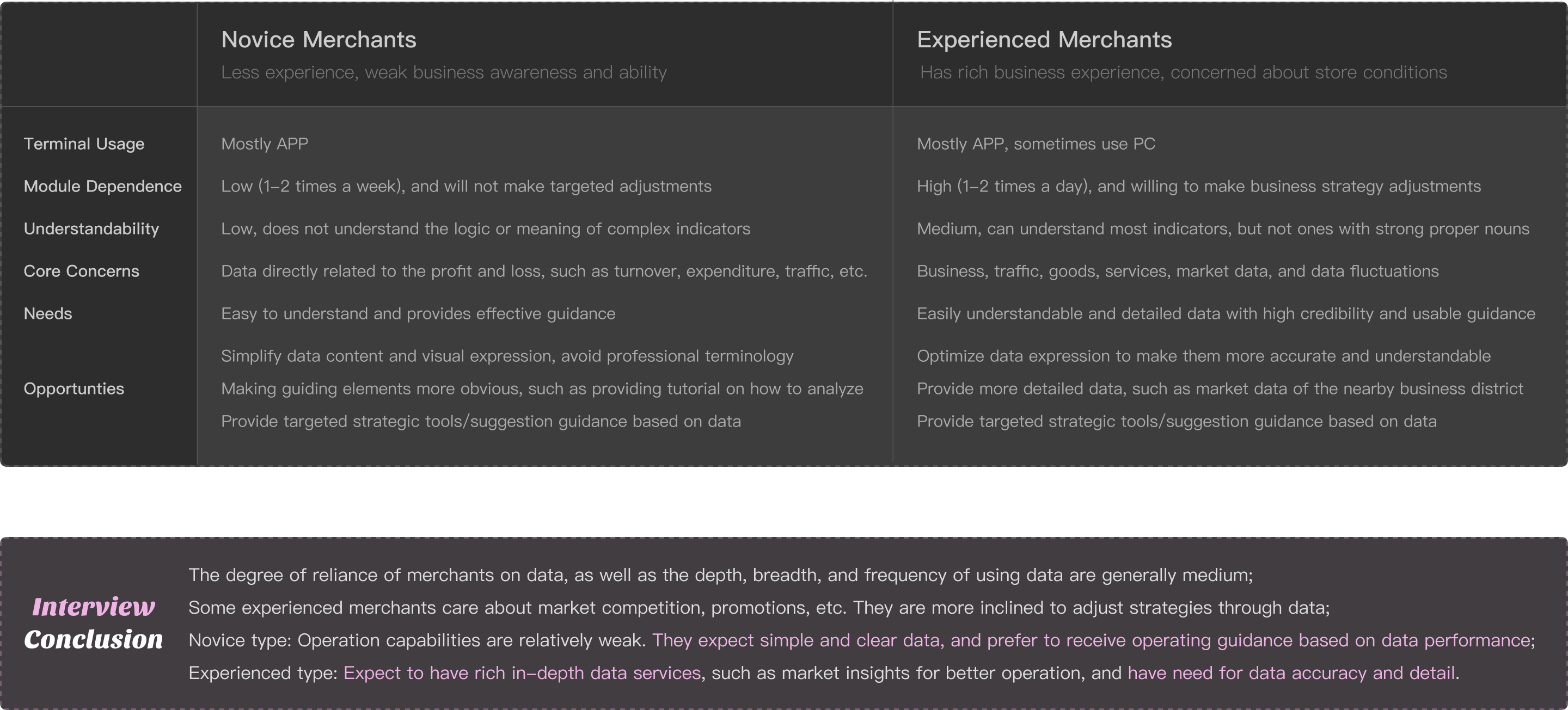Click 'Mostly APP, sometimes use PC' cell

(1036, 144)
